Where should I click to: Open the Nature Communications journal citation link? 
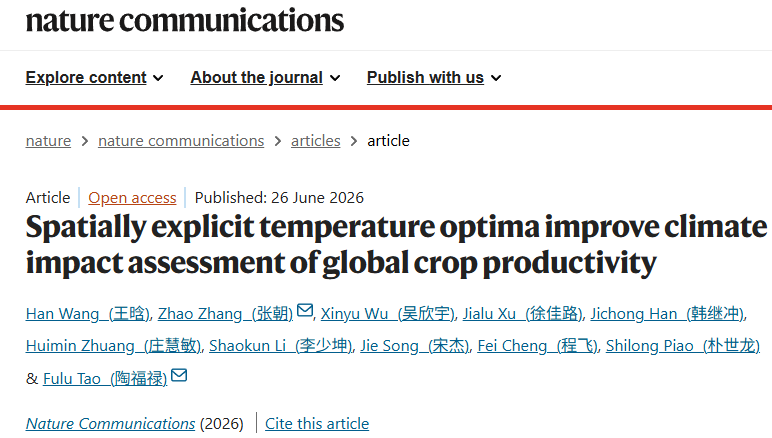point(110,424)
